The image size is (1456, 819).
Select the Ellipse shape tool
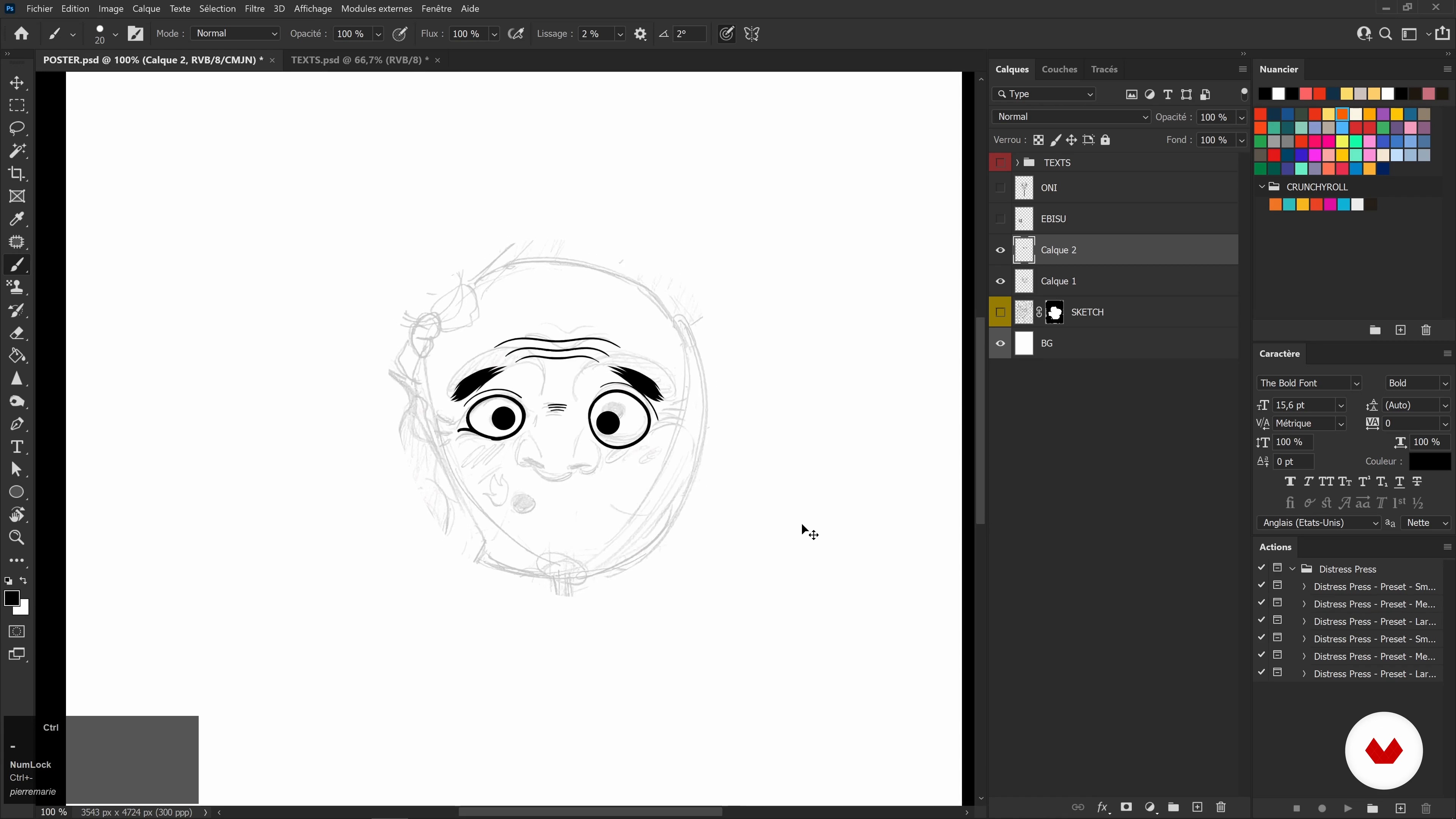[17, 492]
